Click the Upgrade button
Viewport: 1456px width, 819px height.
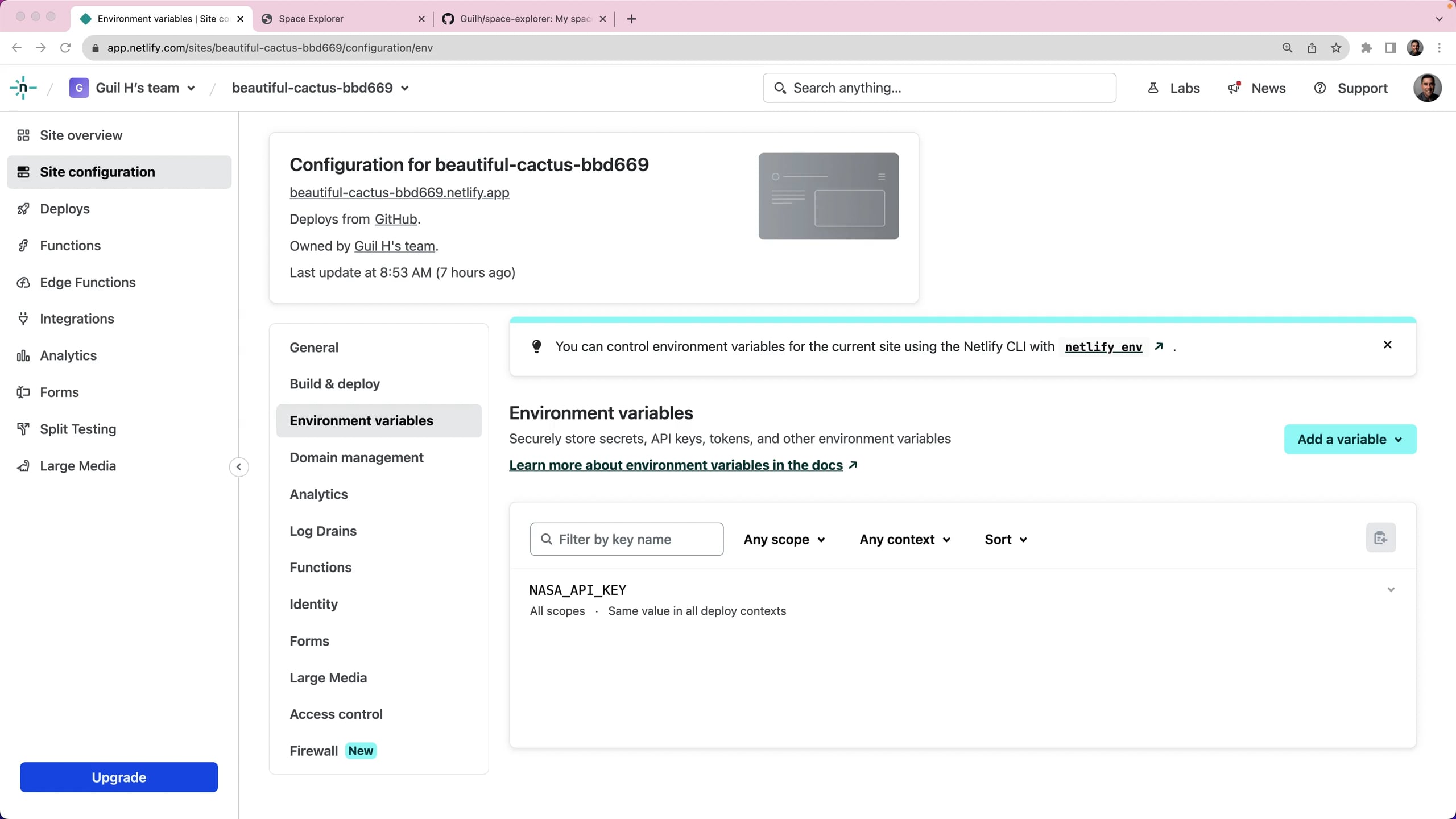[119, 777]
